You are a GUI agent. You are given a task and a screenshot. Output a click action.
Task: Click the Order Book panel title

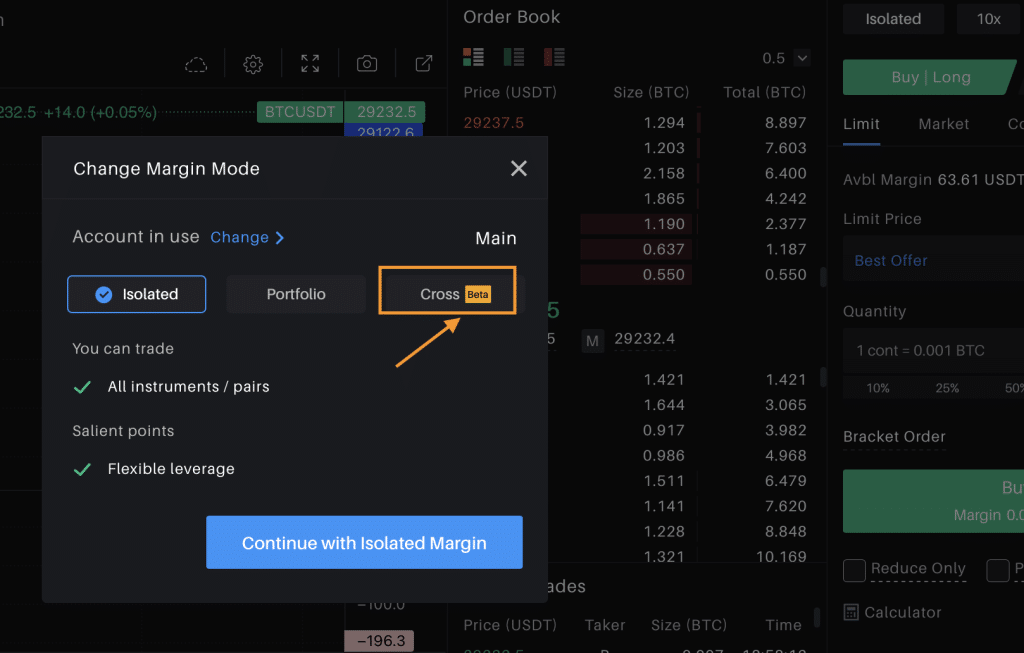[511, 17]
